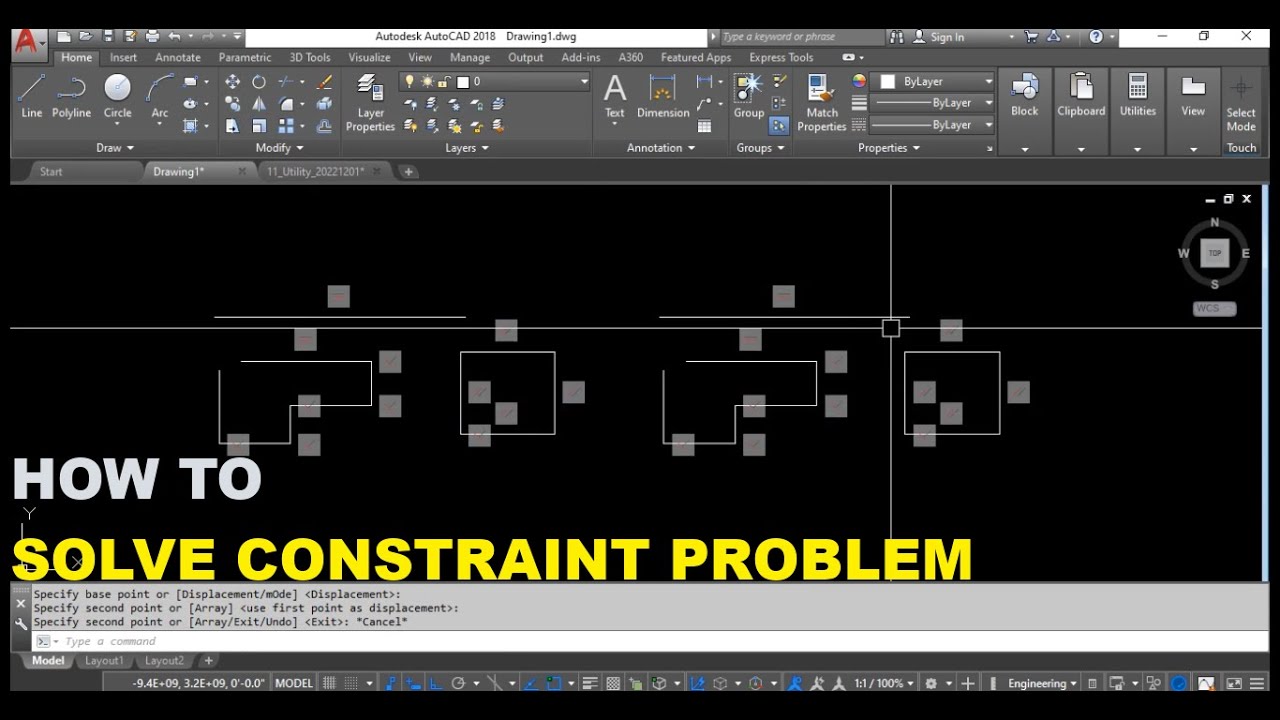The width and height of the screenshot is (1280, 720).
Task: Open the Annotate ribbon tab
Action: 178,57
